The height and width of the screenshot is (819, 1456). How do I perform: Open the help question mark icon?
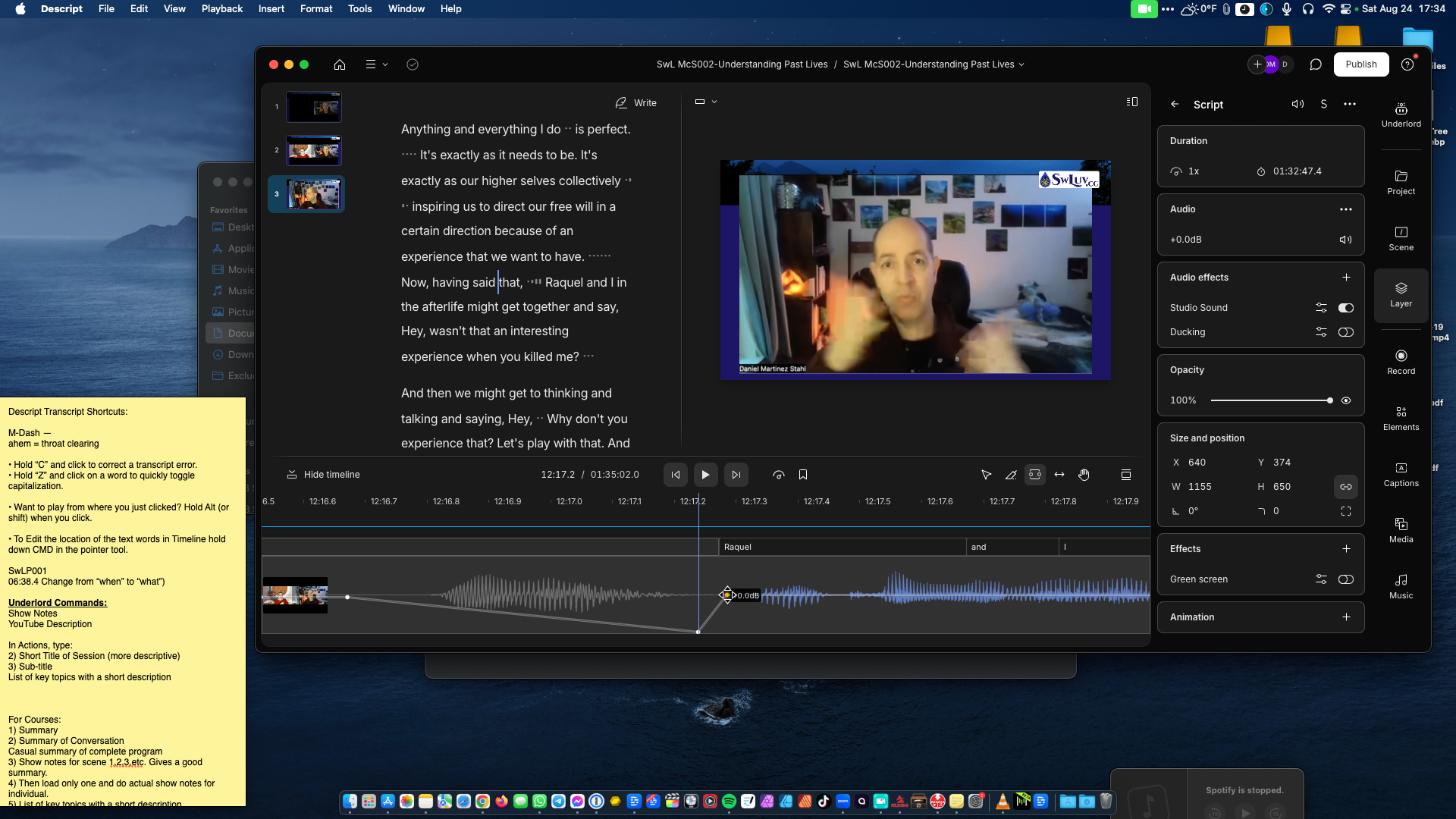[x=1407, y=64]
